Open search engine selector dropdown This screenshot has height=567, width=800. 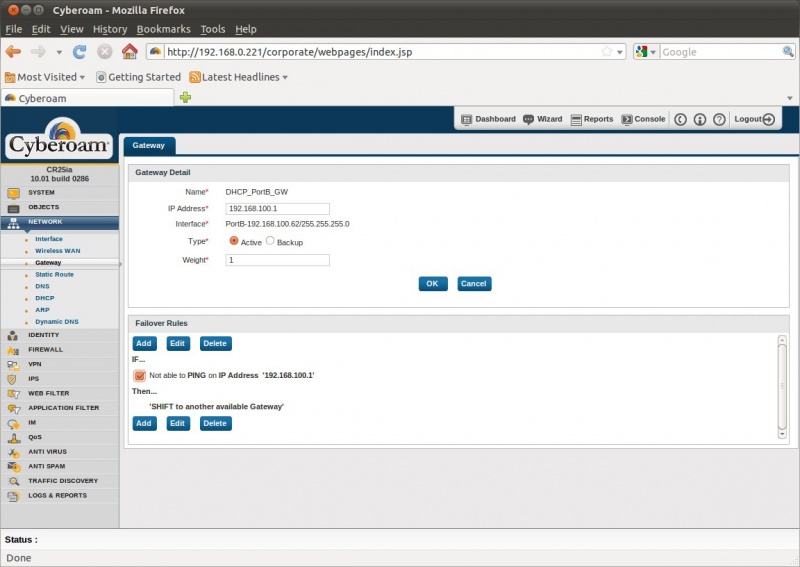(x=646, y=51)
